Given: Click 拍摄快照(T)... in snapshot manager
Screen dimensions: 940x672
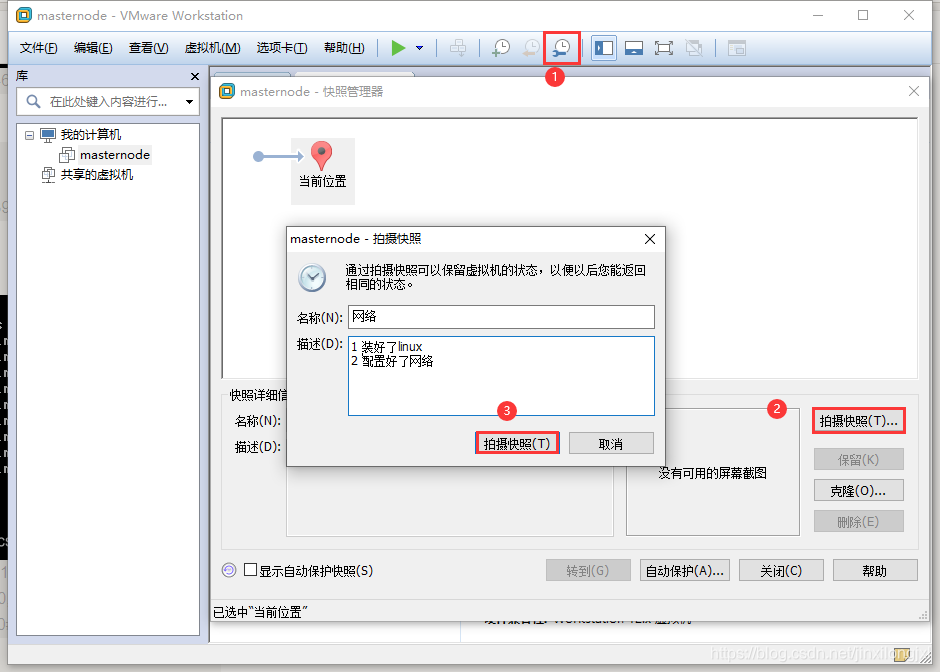Looking at the screenshot, I should [858, 421].
